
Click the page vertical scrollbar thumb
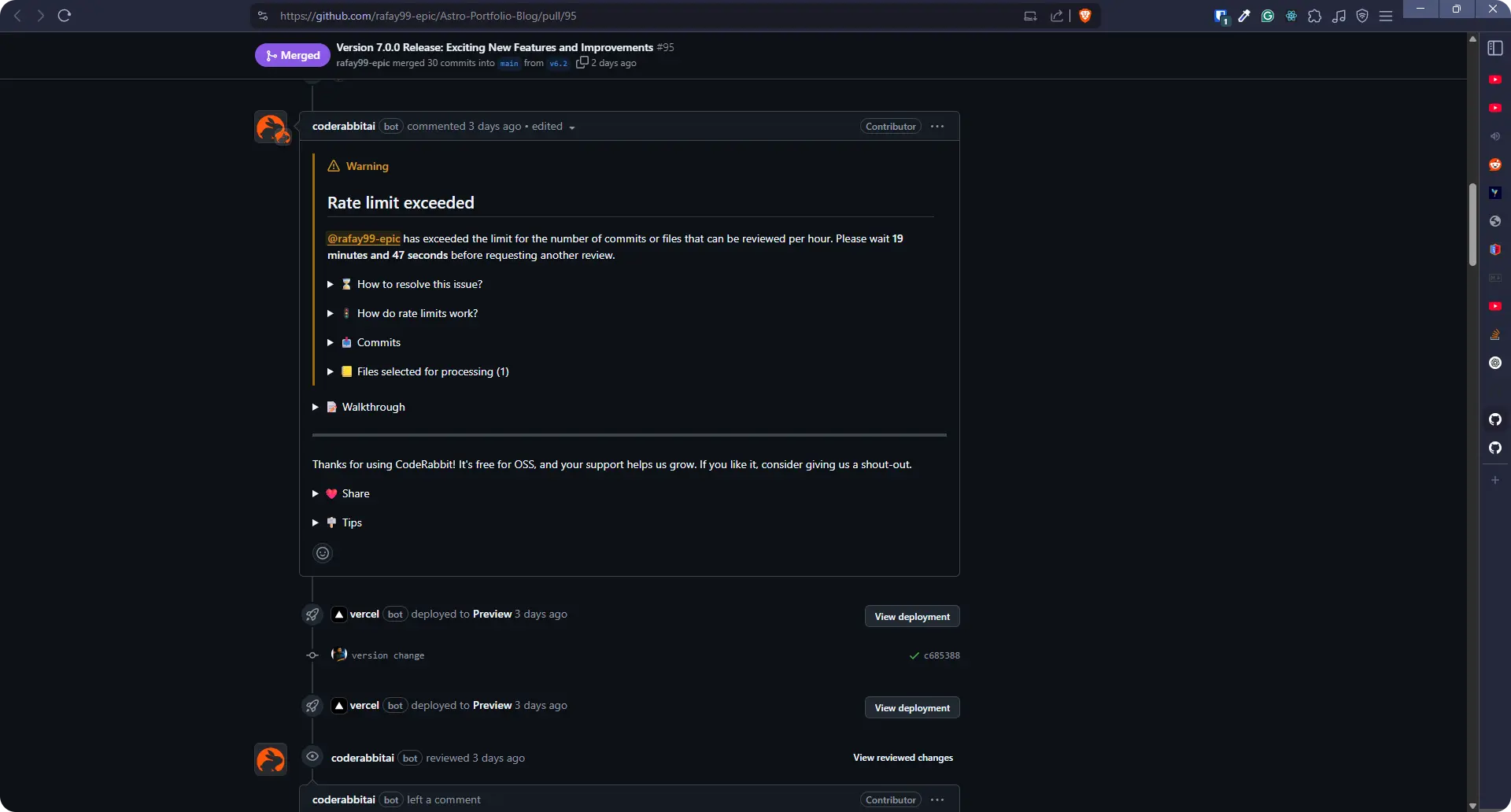1472,224
